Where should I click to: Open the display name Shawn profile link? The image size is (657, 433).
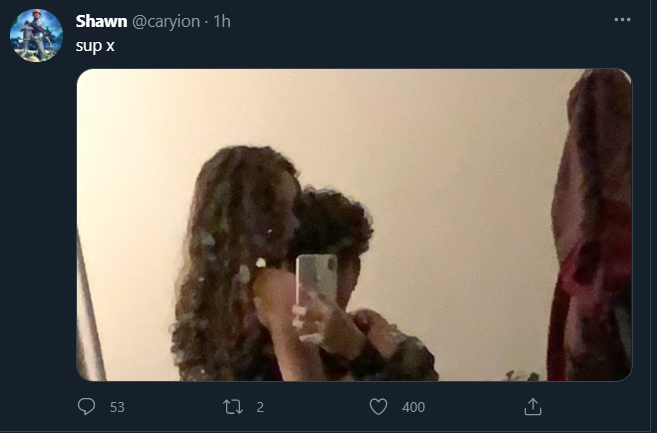tap(101, 22)
